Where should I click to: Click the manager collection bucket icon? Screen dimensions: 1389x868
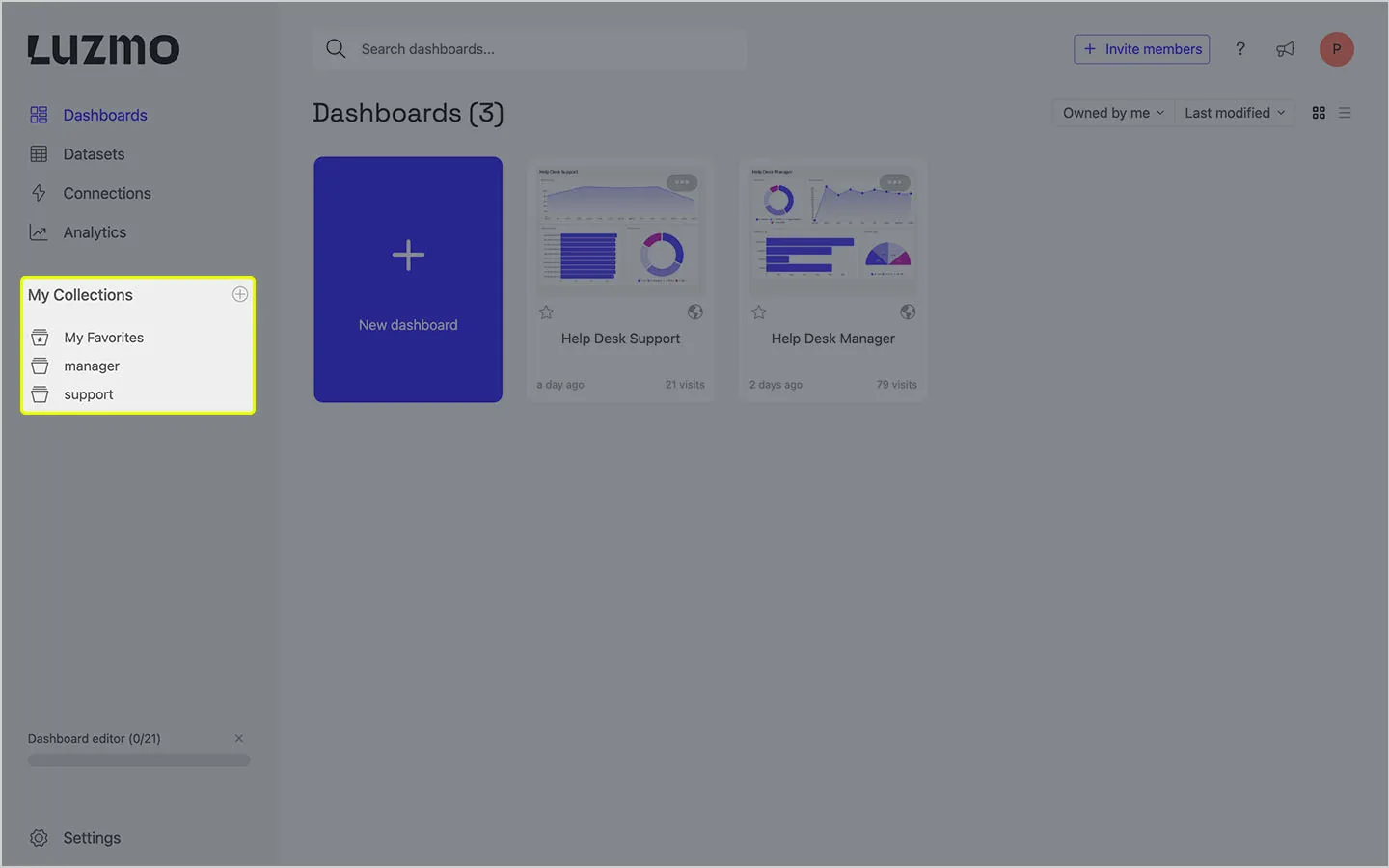[x=40, y=366]
